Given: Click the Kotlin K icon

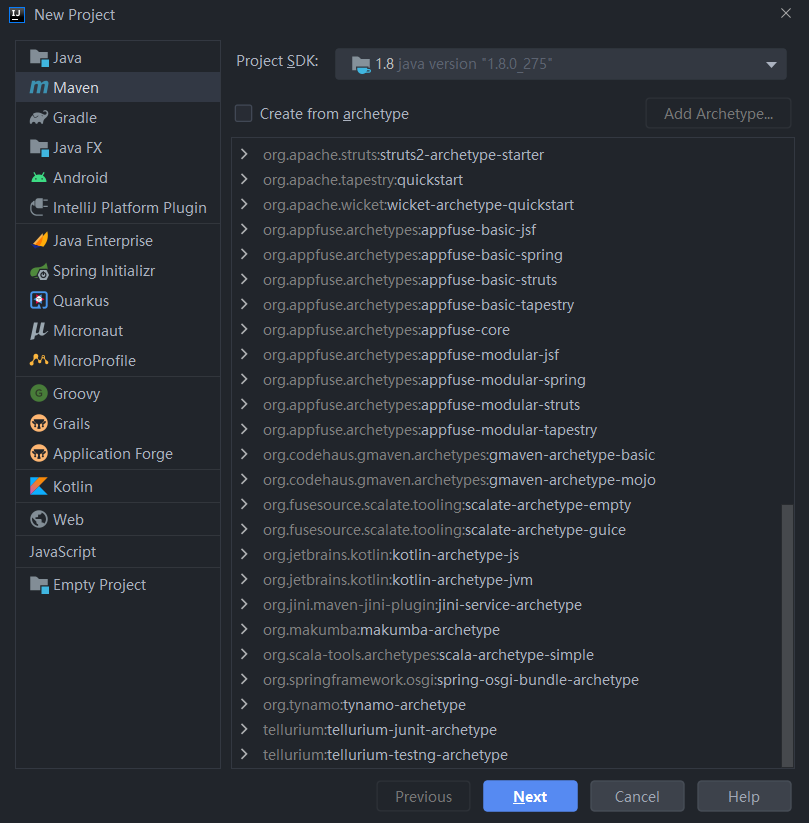Looking at the screenshot, I should [x=39, y=486].
